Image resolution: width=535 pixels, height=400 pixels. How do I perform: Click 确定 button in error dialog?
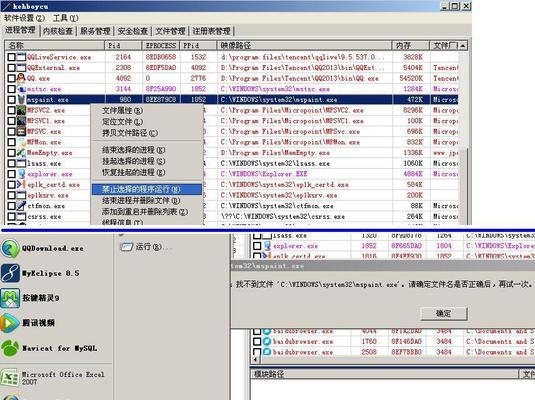[x=444, y=313]
